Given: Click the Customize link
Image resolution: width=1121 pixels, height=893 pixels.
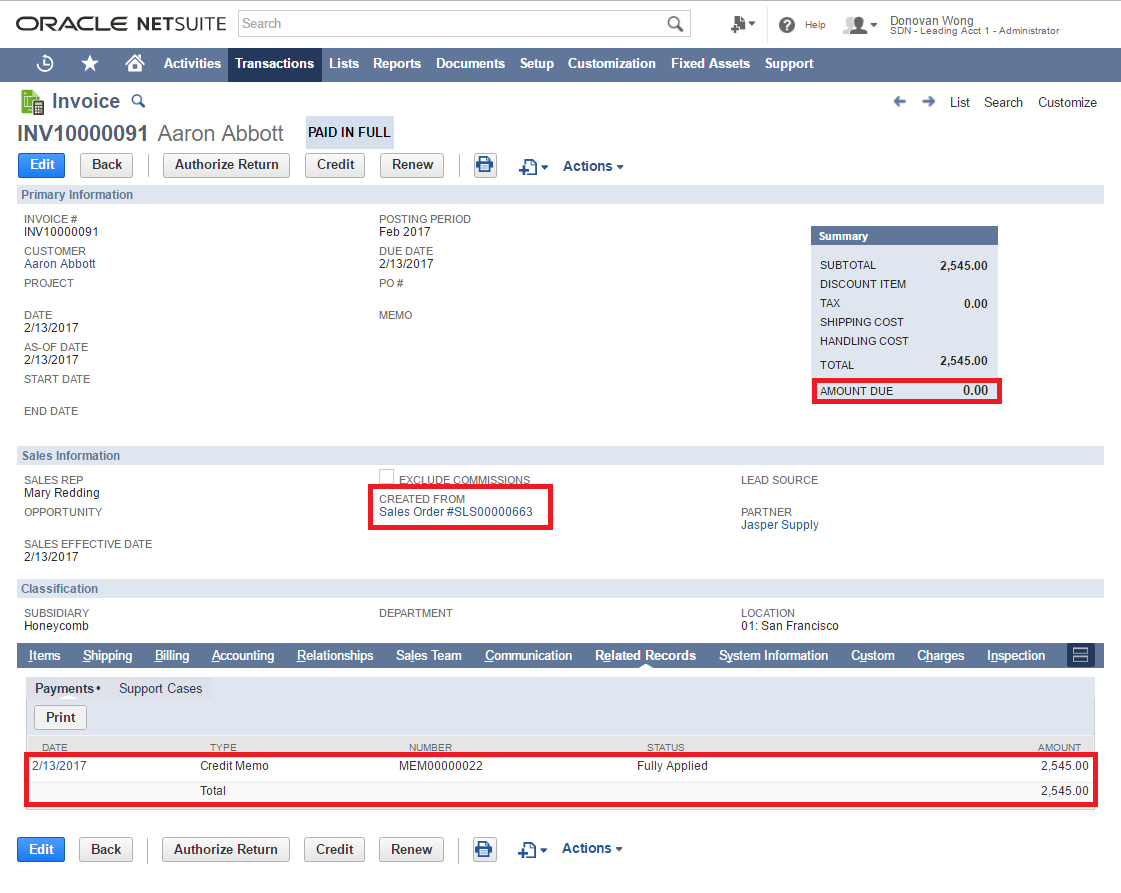Looking at the screenshot, I should (1067, 102).
